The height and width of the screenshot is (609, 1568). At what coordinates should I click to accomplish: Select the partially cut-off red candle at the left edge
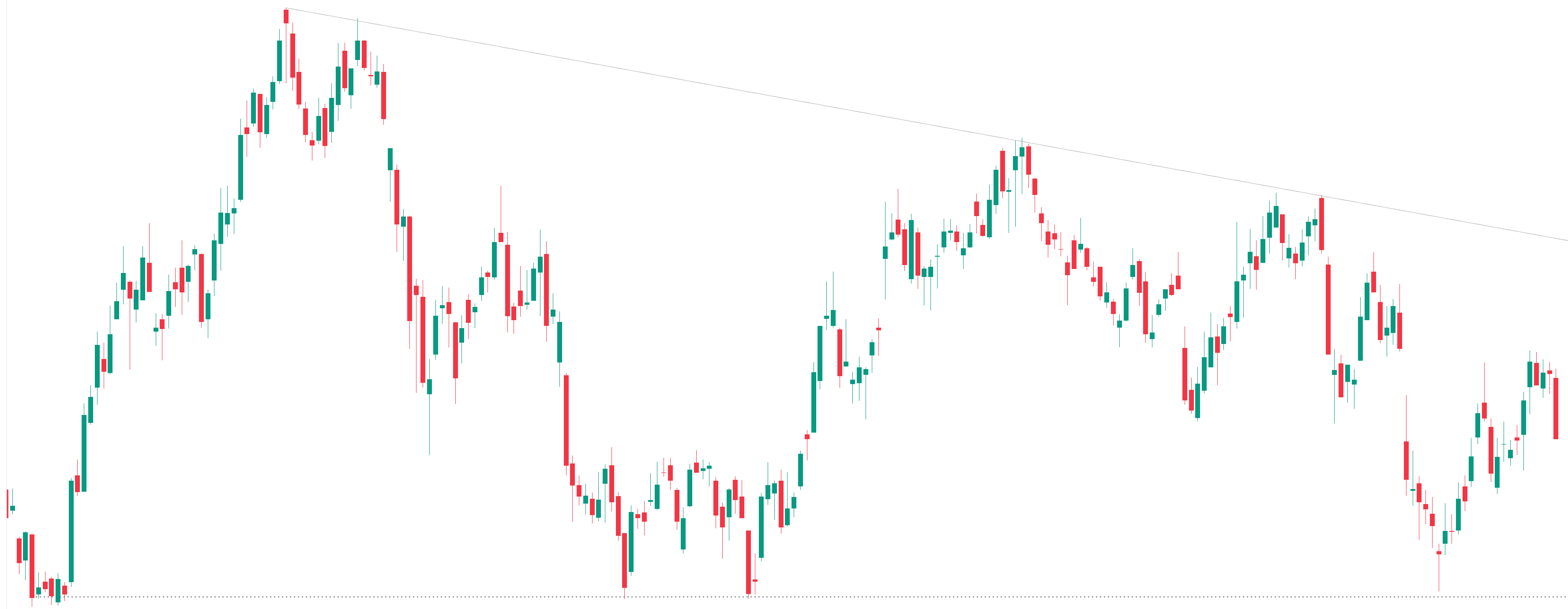point(8,503)
